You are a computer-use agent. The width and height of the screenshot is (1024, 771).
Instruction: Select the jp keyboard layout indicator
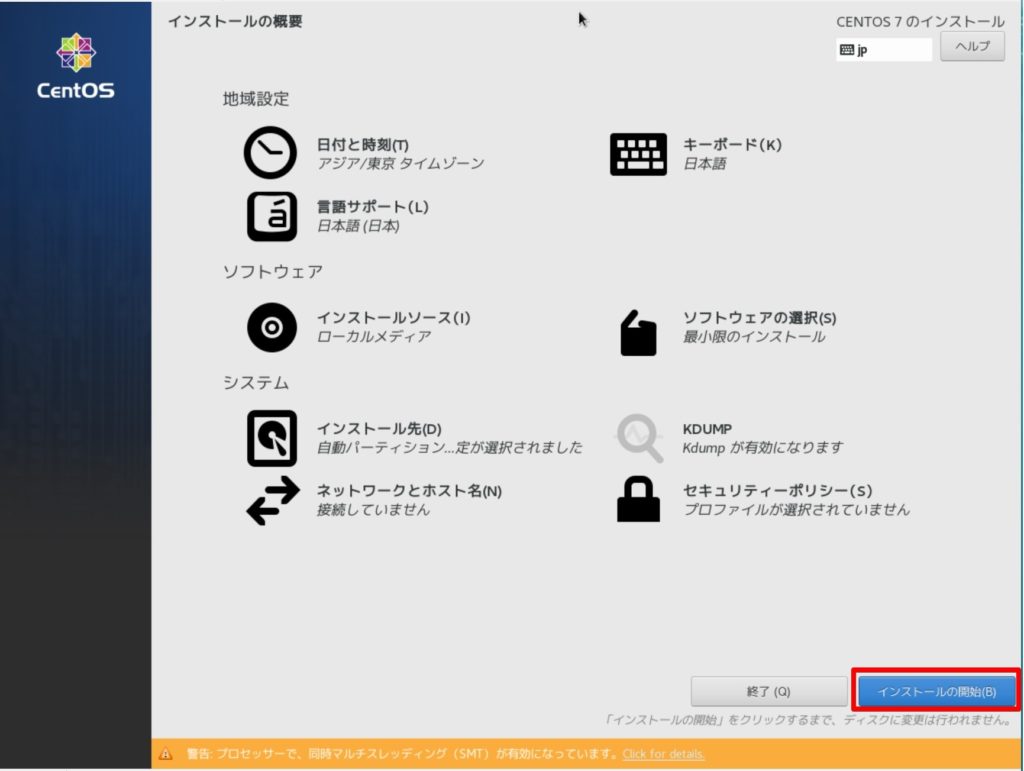pos(884,50)
